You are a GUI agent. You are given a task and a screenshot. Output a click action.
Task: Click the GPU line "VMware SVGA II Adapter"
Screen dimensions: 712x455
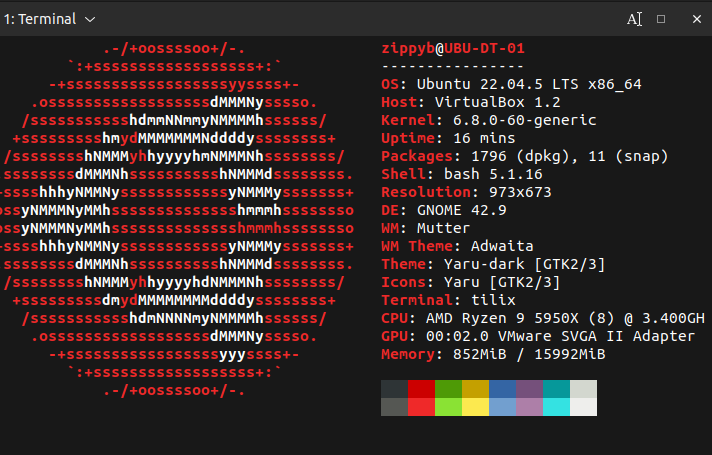596,336
